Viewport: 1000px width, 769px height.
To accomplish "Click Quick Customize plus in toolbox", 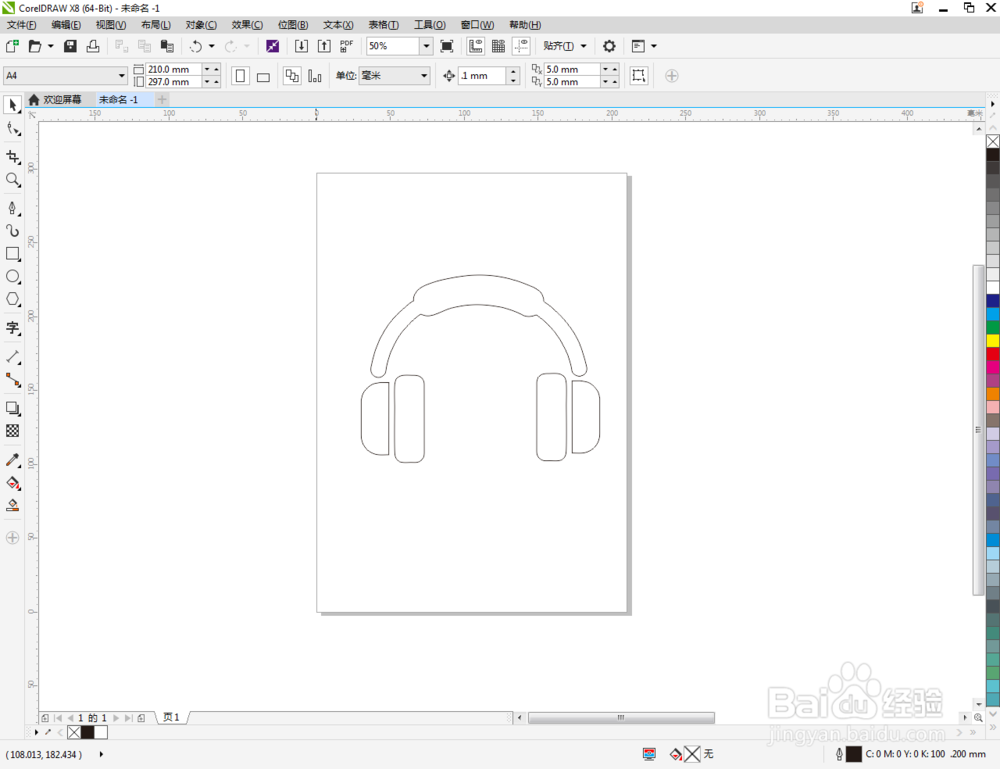I will (x=12, y=538).
